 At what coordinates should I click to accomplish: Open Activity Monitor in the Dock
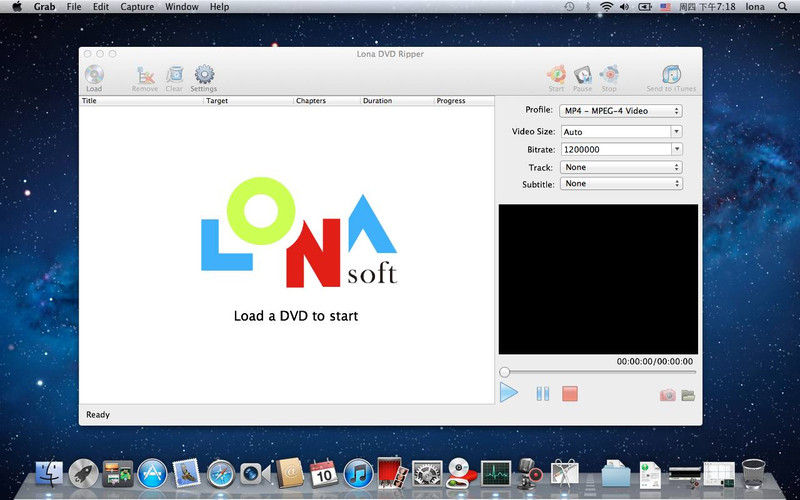(496, 473)
